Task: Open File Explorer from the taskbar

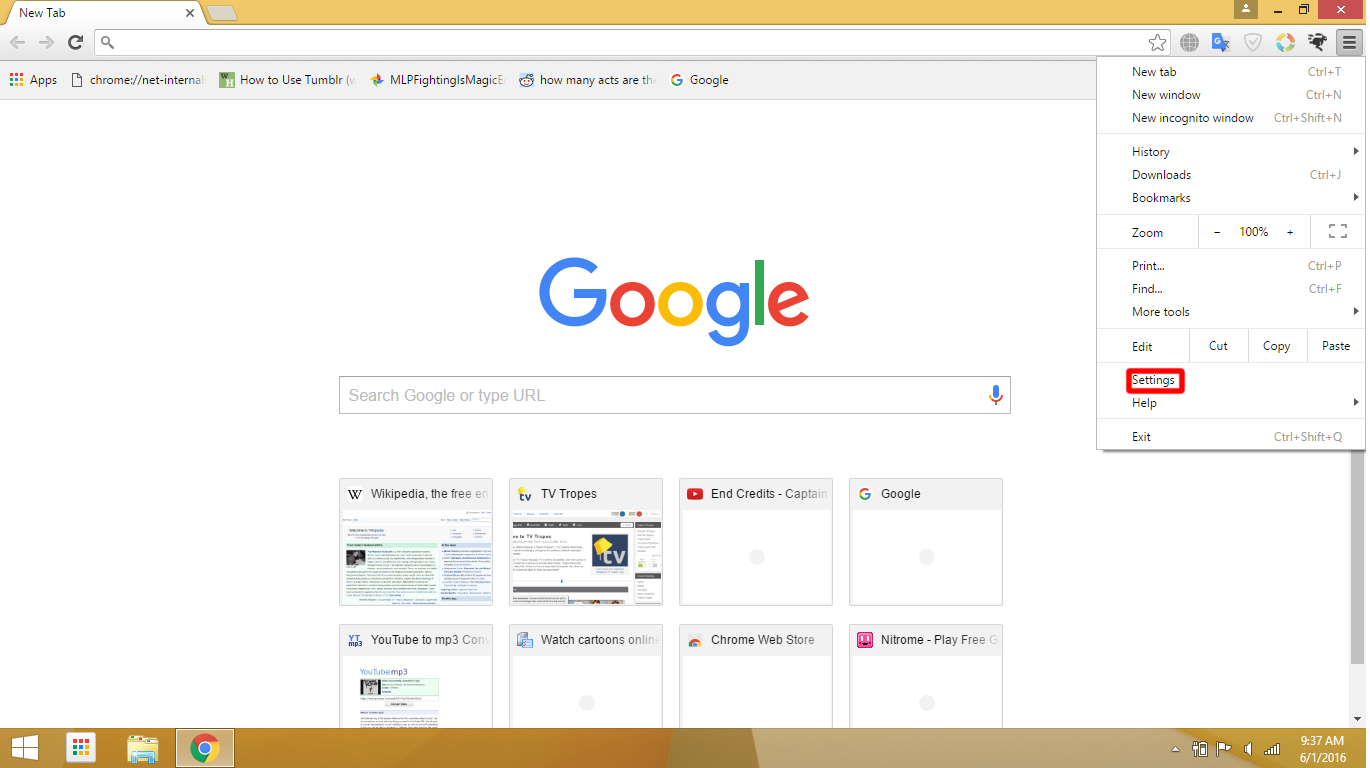Action: (143, 748)
